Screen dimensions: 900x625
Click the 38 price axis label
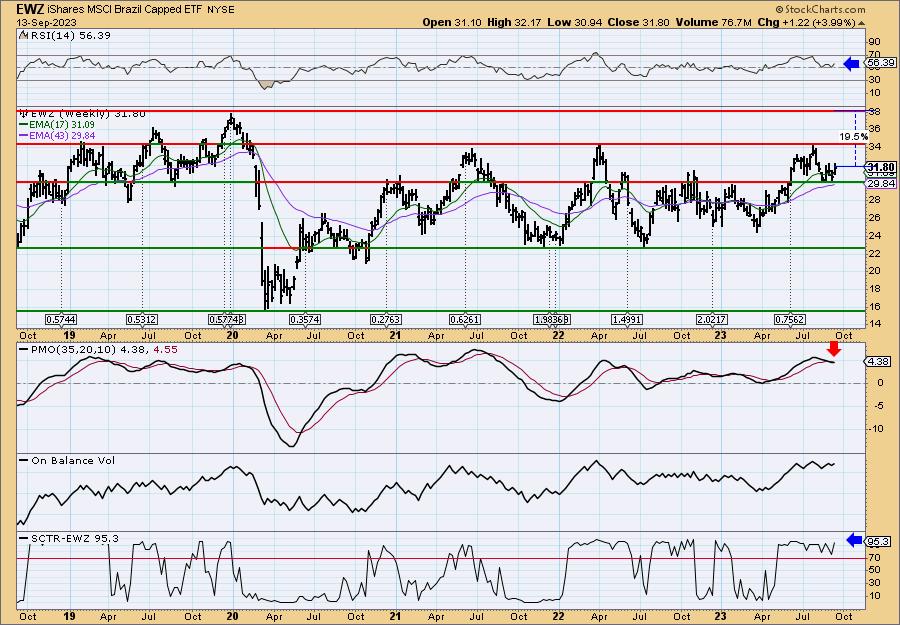pos(875,111)
